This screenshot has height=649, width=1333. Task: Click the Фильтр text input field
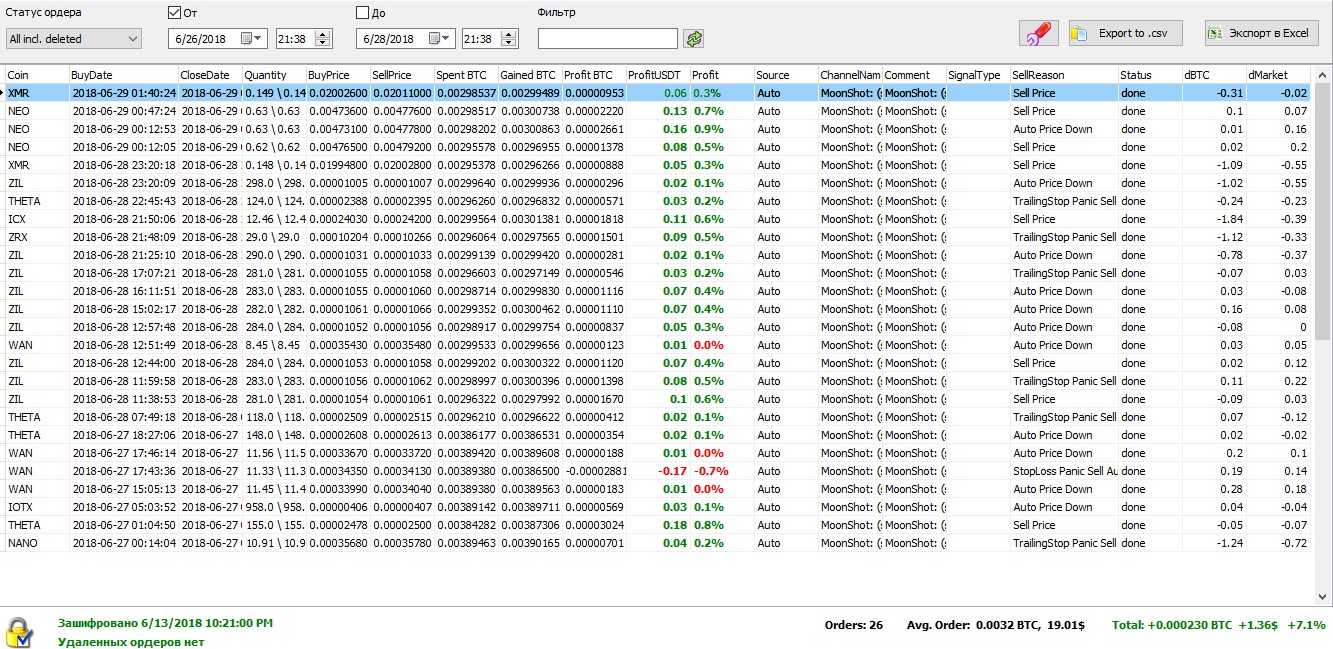(607, 38)
